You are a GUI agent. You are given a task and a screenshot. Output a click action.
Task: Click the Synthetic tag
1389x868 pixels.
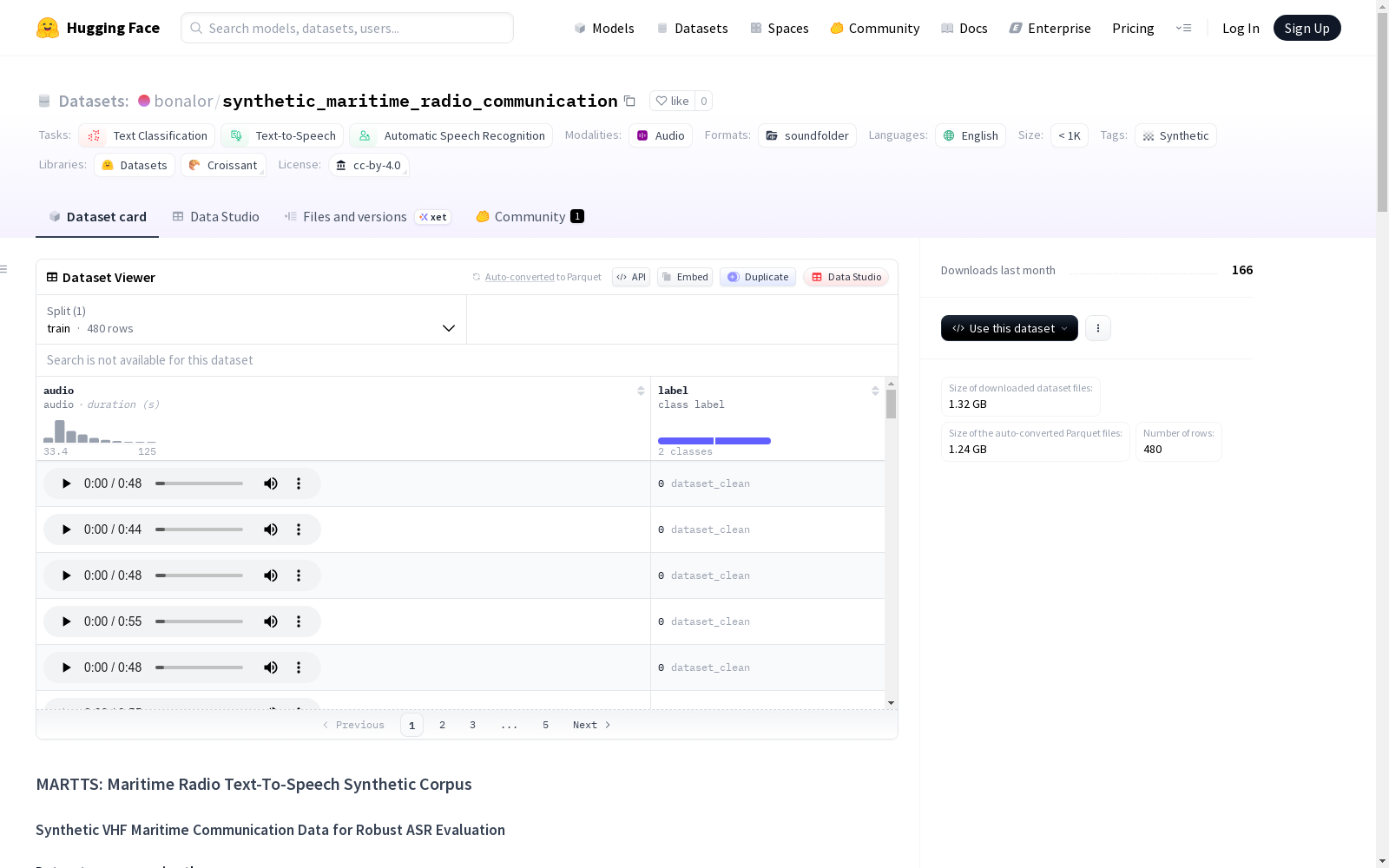point(1175,135)
